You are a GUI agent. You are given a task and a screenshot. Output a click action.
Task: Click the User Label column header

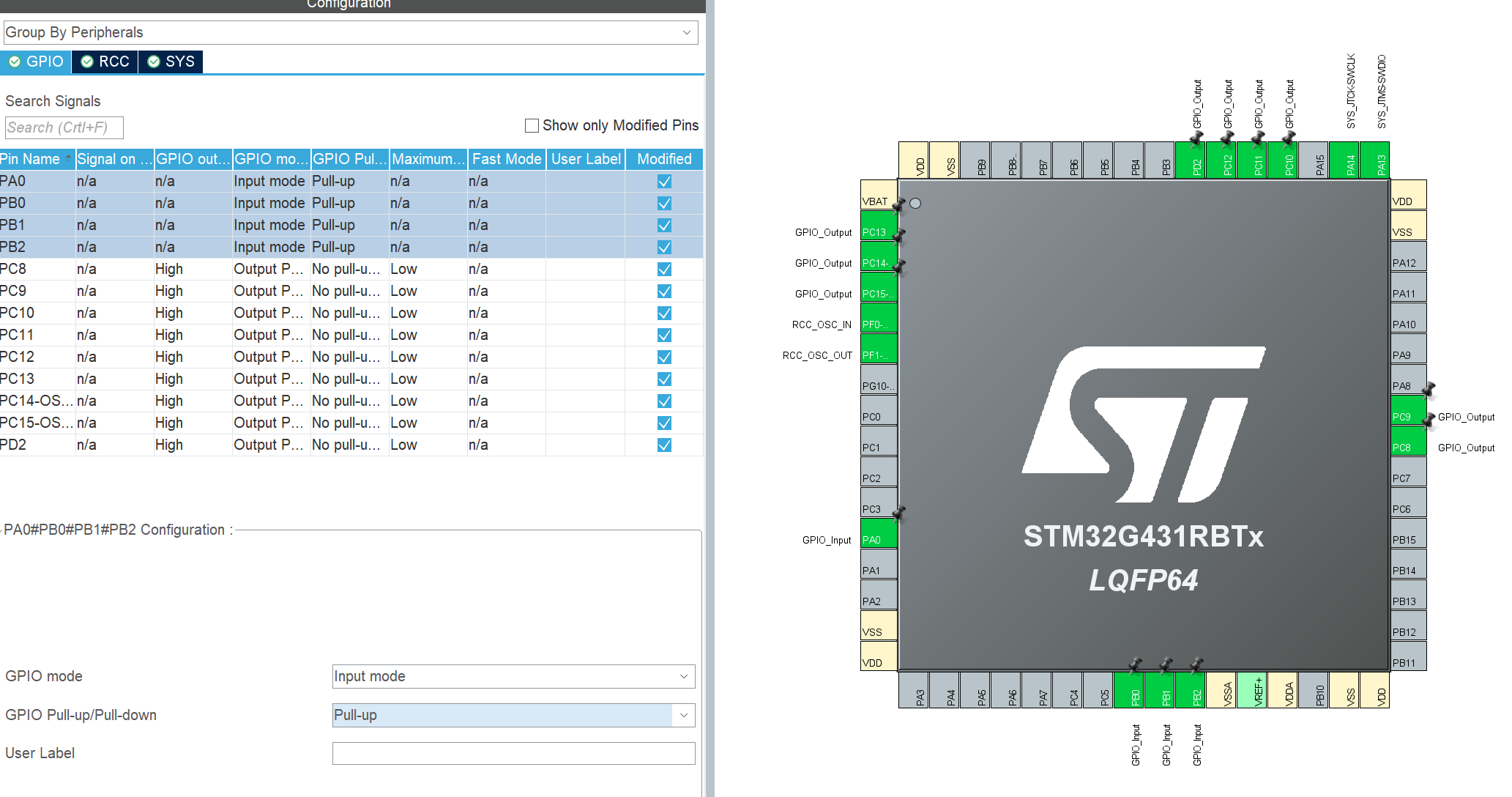point(585,159)
